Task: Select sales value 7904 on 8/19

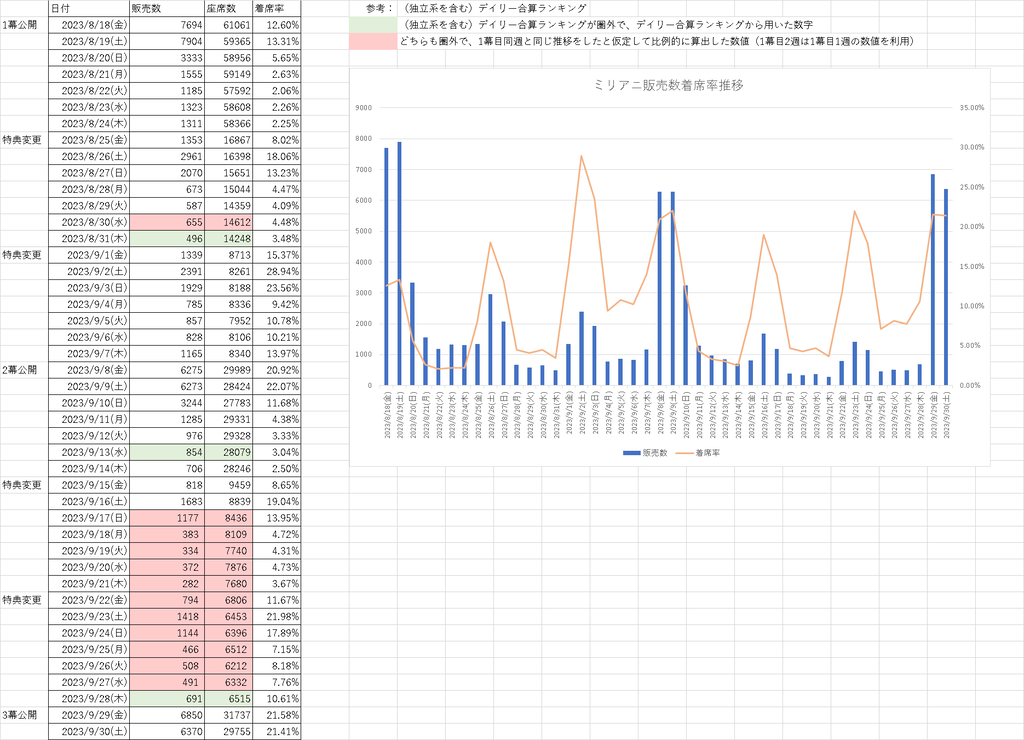Action: coord(167,41)
